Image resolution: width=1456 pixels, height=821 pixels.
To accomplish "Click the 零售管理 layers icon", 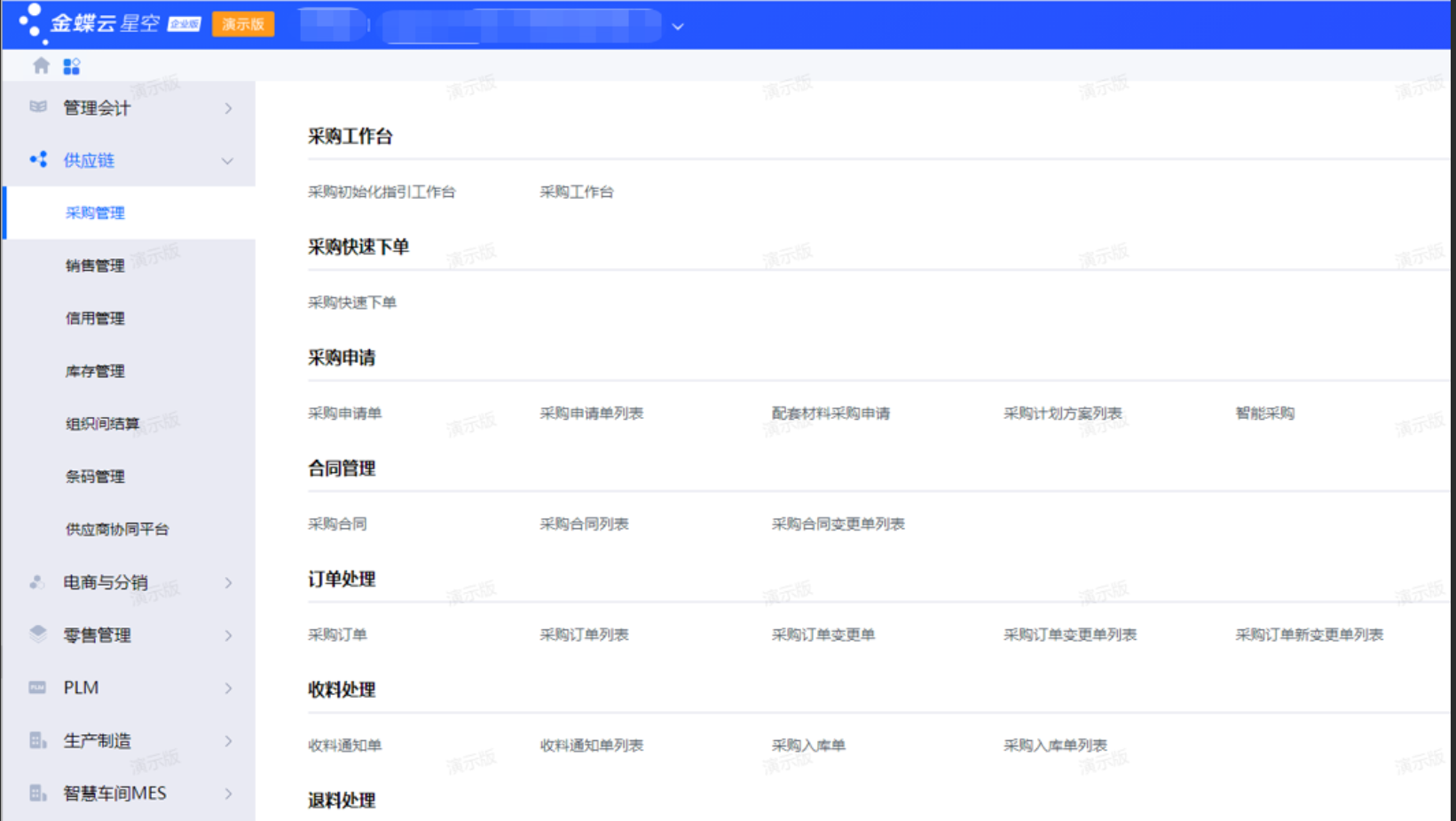I will point(37,635).
